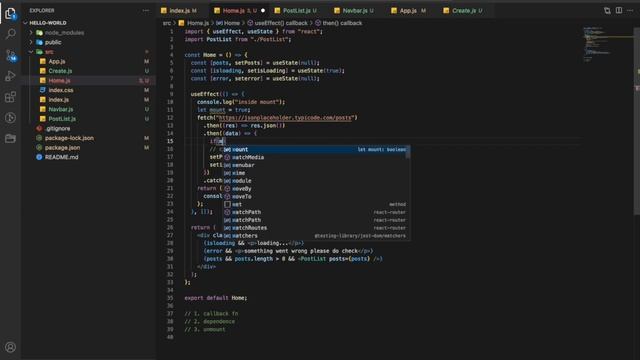Open the .gitignore file

tap(89, 129)
